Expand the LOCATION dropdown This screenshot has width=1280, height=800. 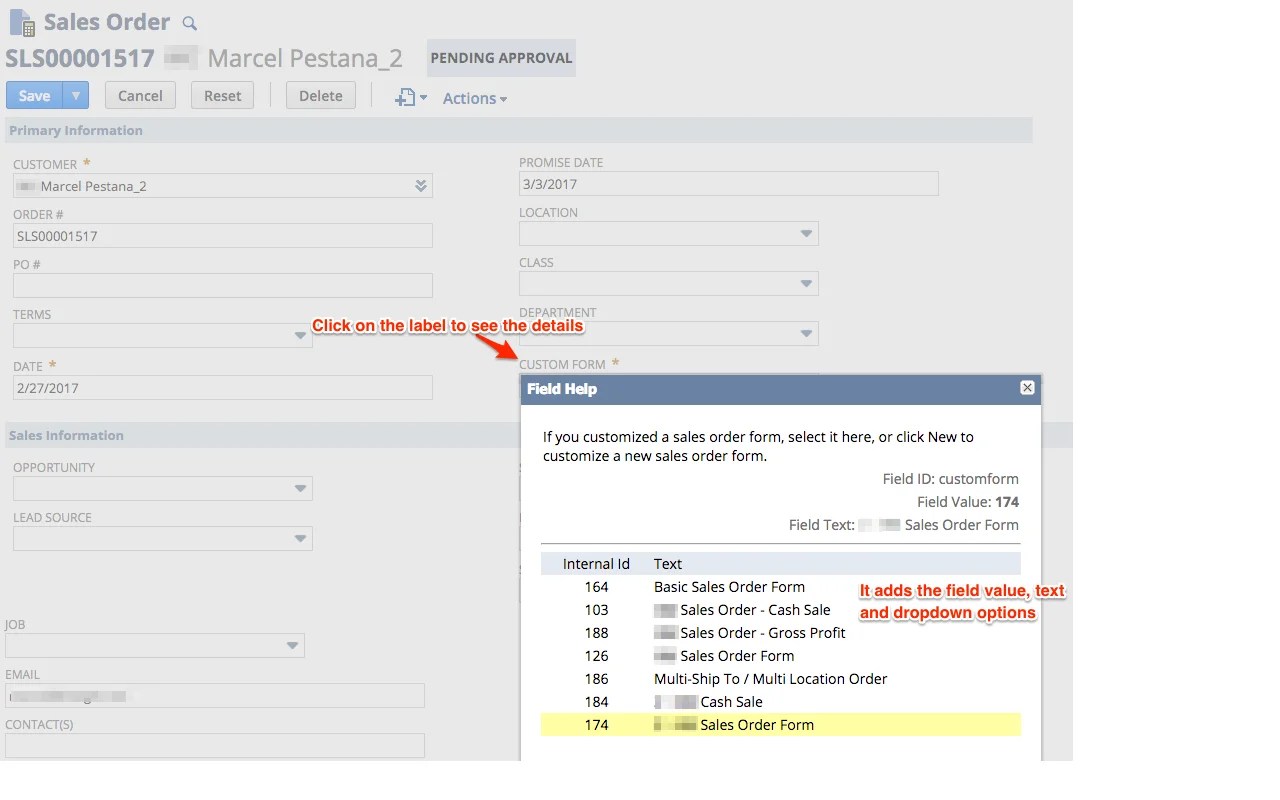(x=806, y=233)
